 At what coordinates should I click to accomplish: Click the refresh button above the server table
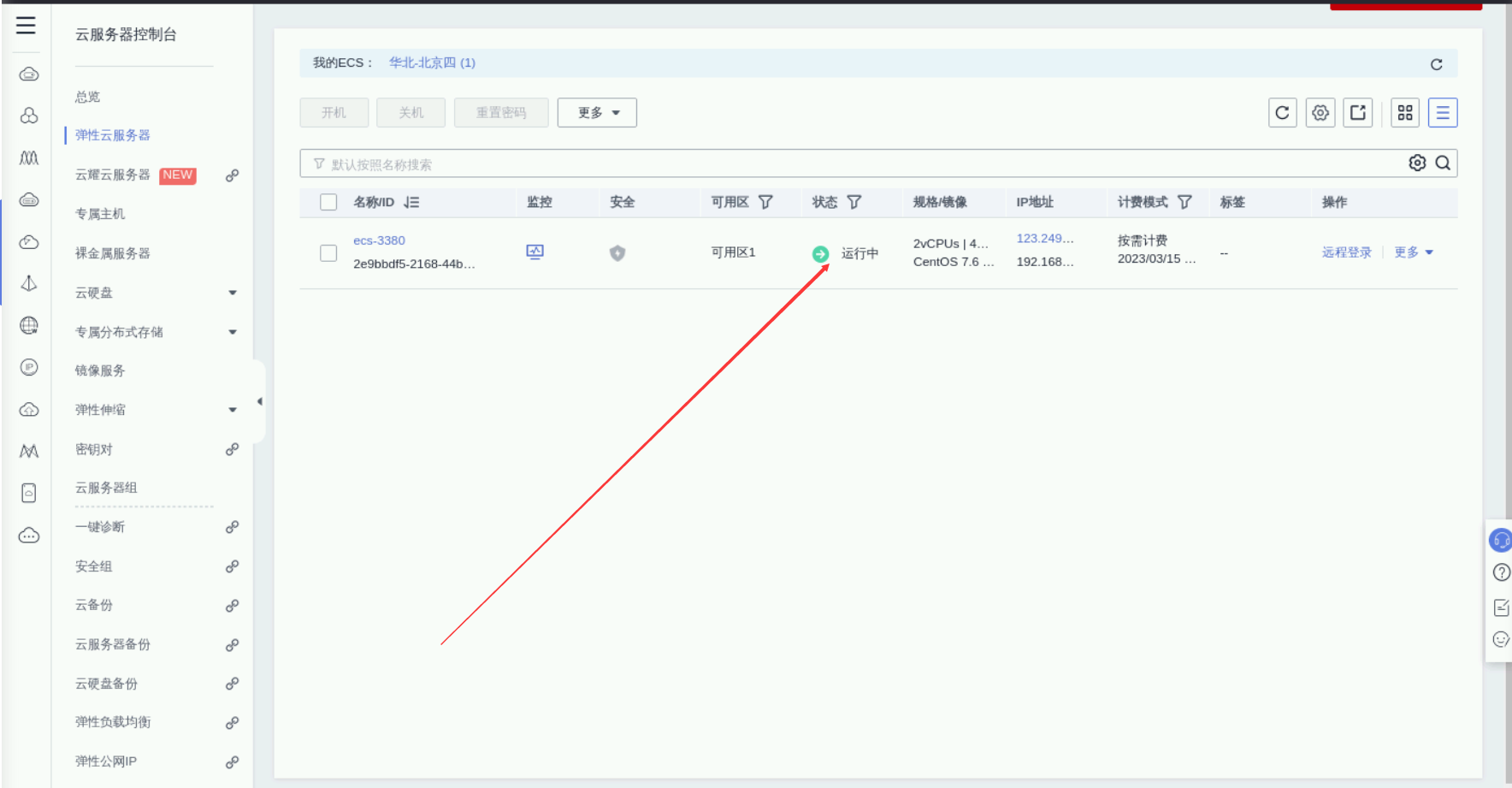pyautogui.click(x=1283, y=113)
